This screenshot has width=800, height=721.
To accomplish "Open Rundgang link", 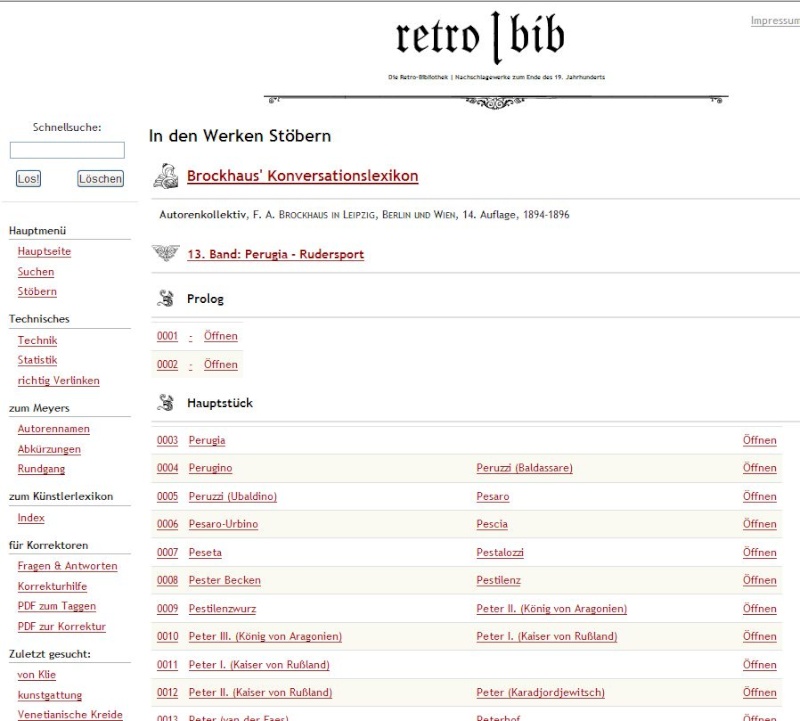I will (x=41, y=469).
